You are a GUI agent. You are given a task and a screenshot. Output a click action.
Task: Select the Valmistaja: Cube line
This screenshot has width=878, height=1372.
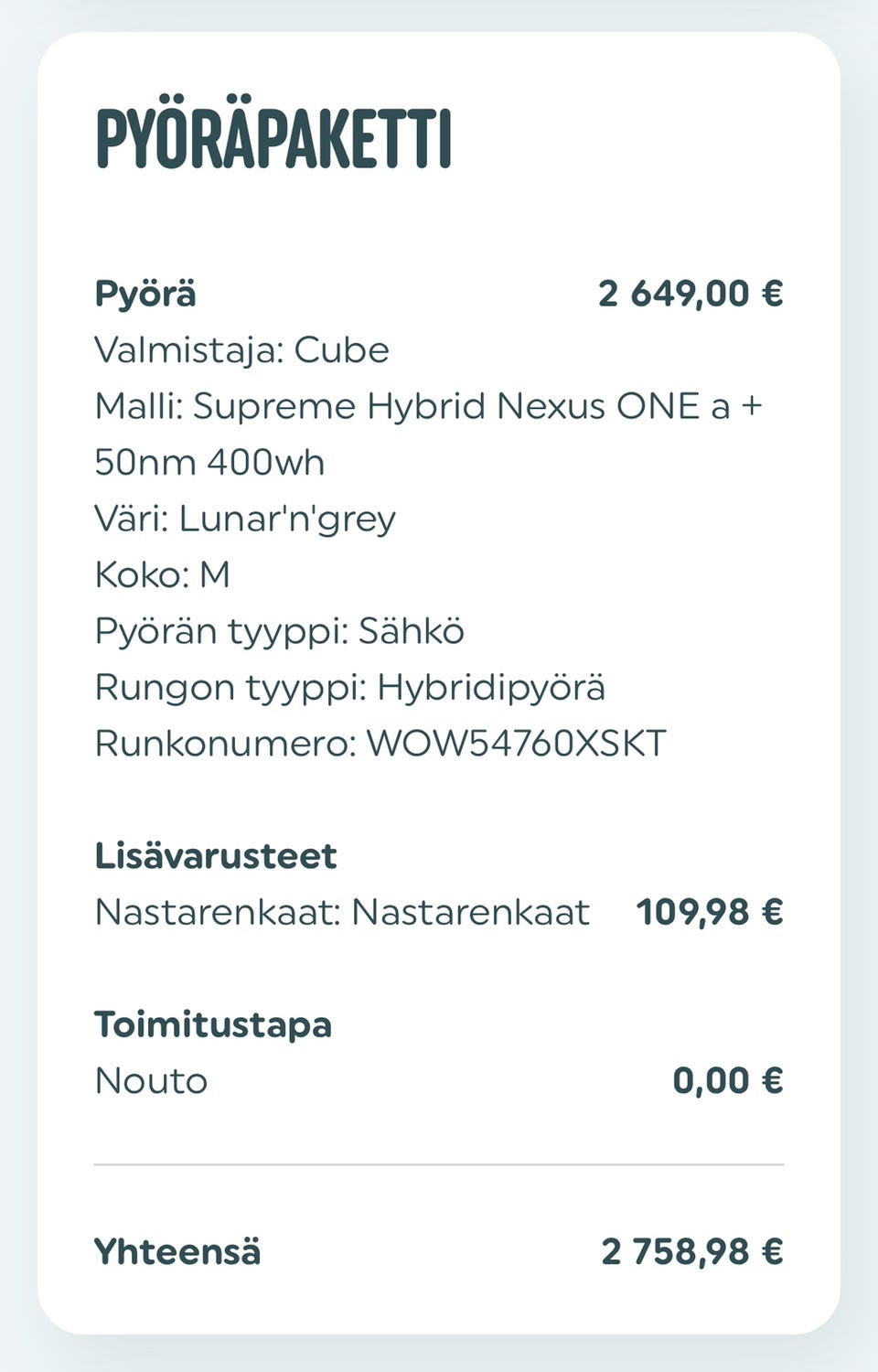tap(242, 350)
